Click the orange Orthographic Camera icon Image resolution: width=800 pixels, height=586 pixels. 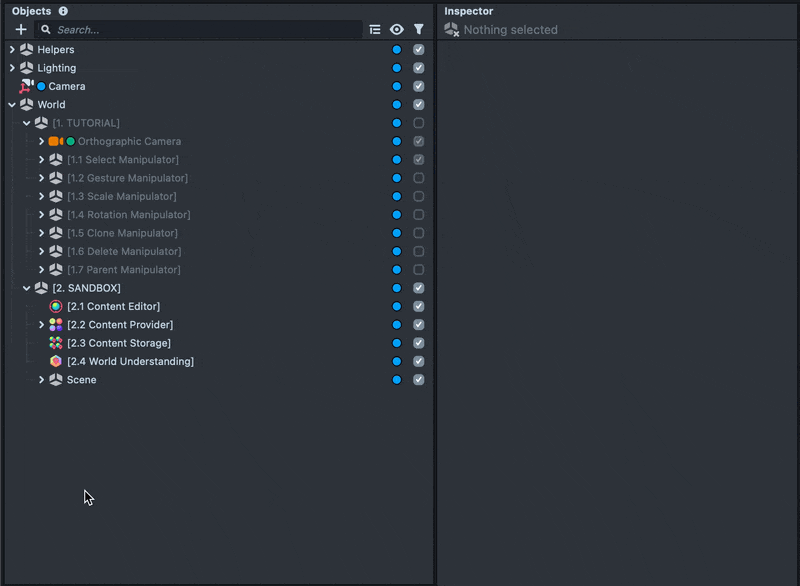tap(55, 142)
